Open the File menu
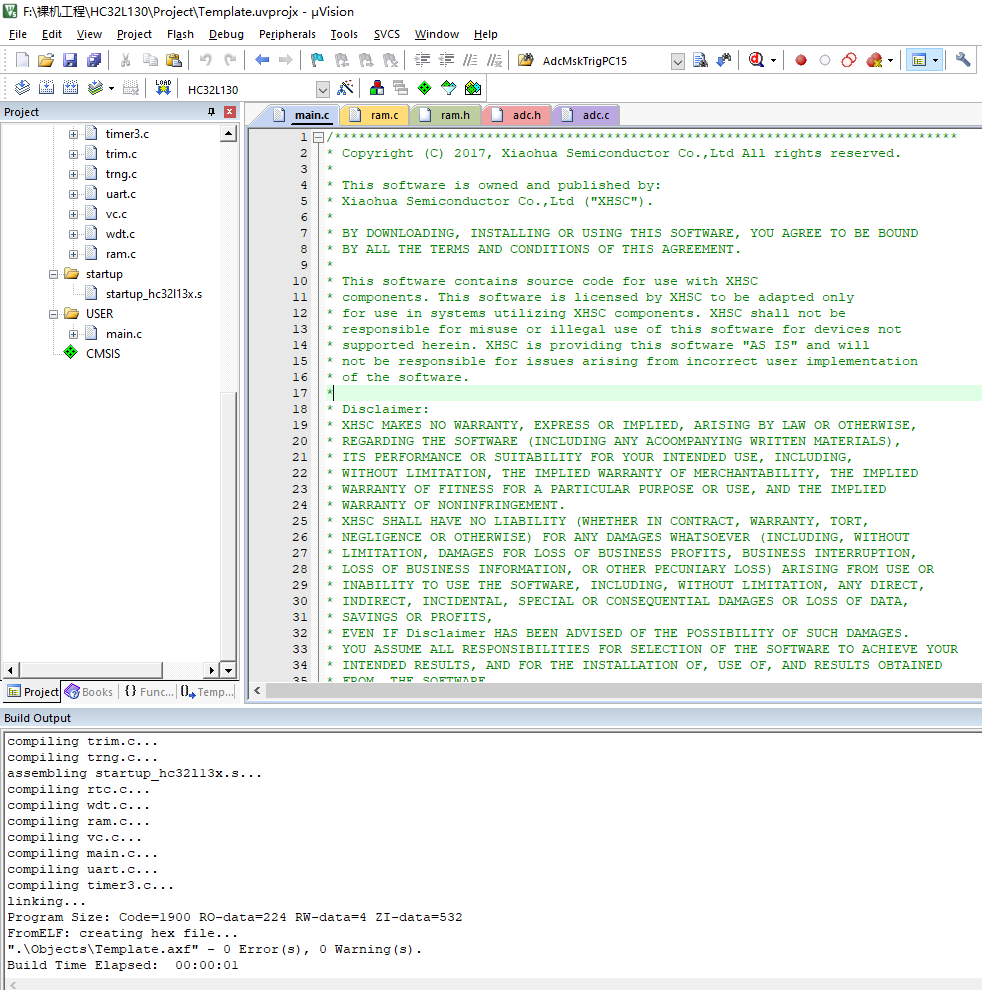Screen dimensions: 982x990 18,34
